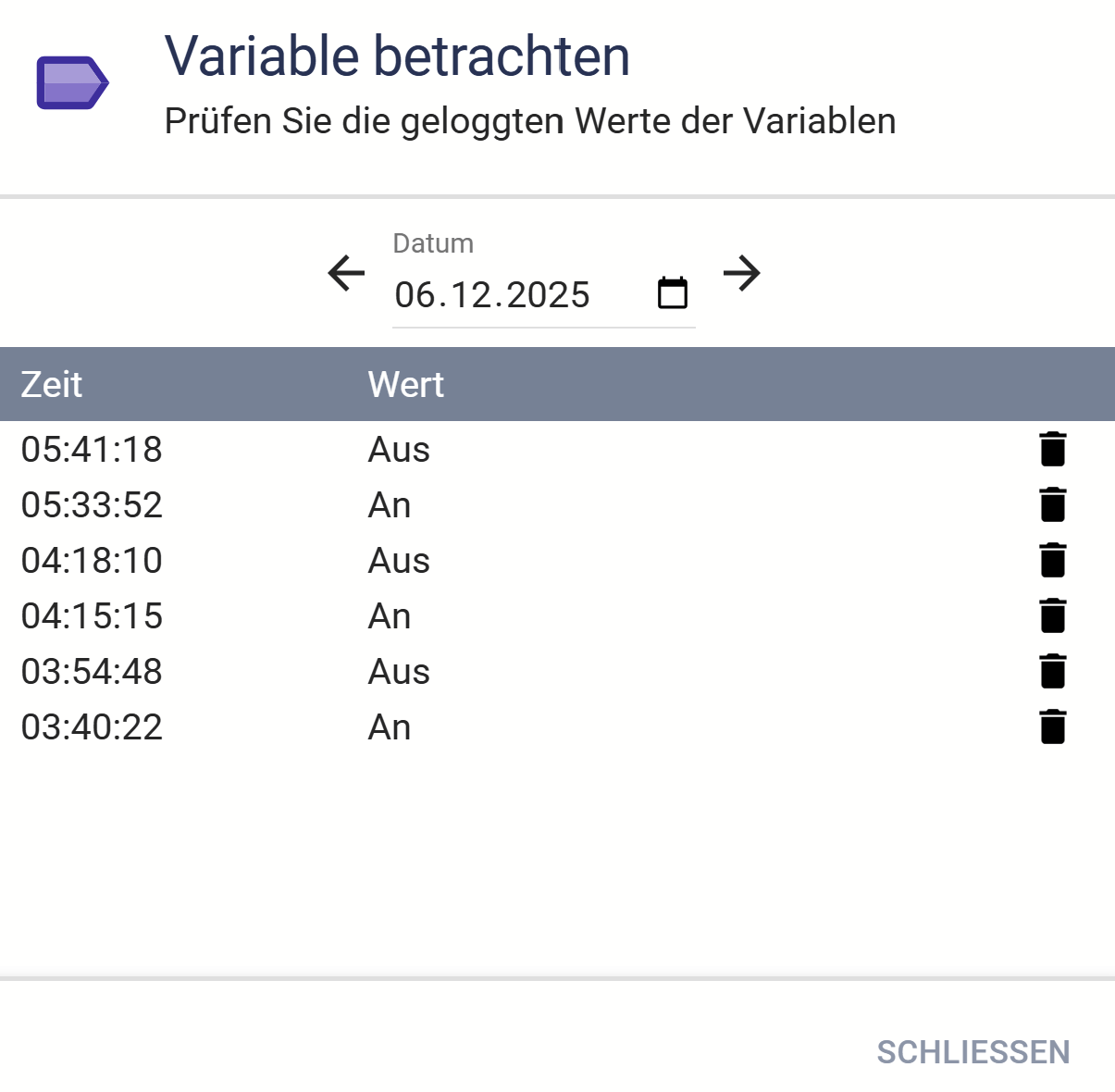Delete the 03:40:22 log entry
This screenshot has height=1092, width=1115.
click(x=1052, y=726)
